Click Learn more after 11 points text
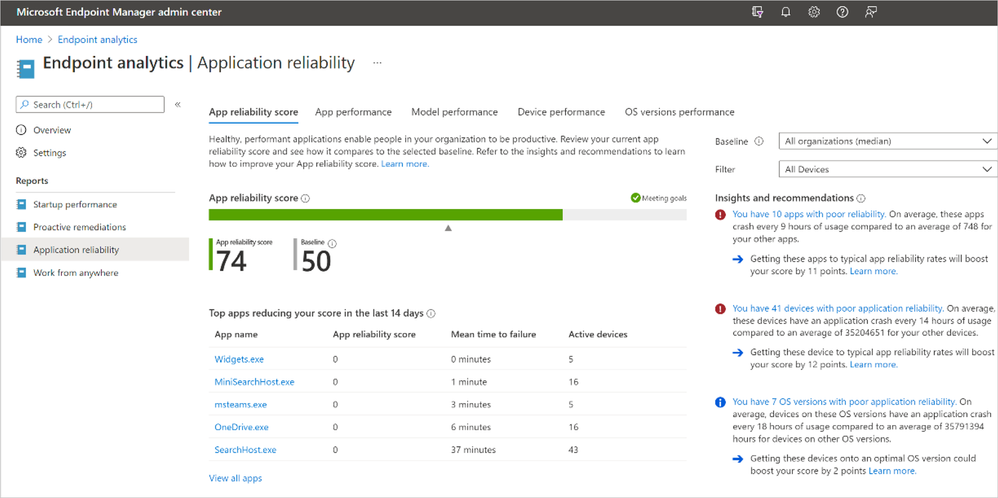 [874, 271]
